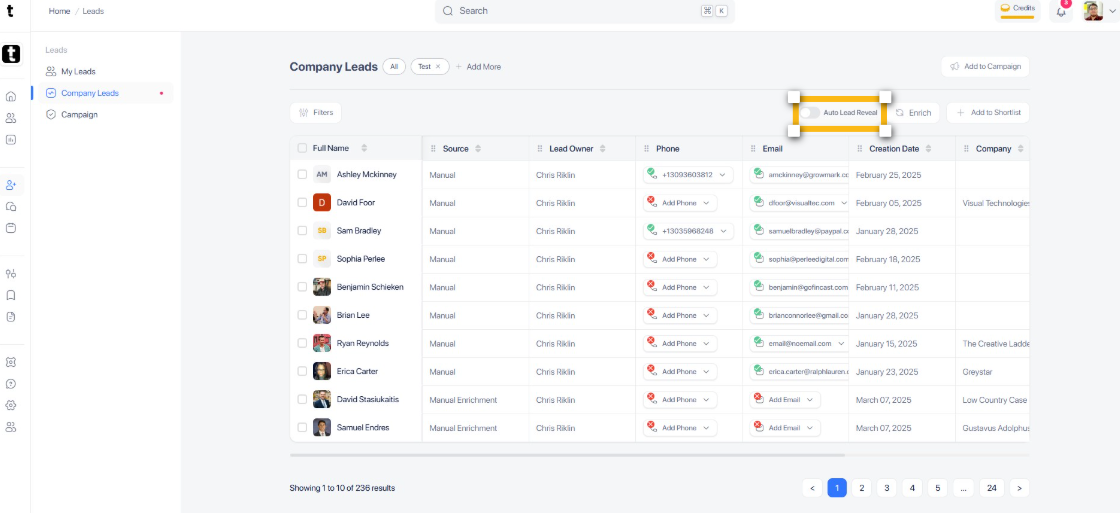Remove the Test tag with its x
Screen dimensions: 1120x513
(x=438, y=66)
